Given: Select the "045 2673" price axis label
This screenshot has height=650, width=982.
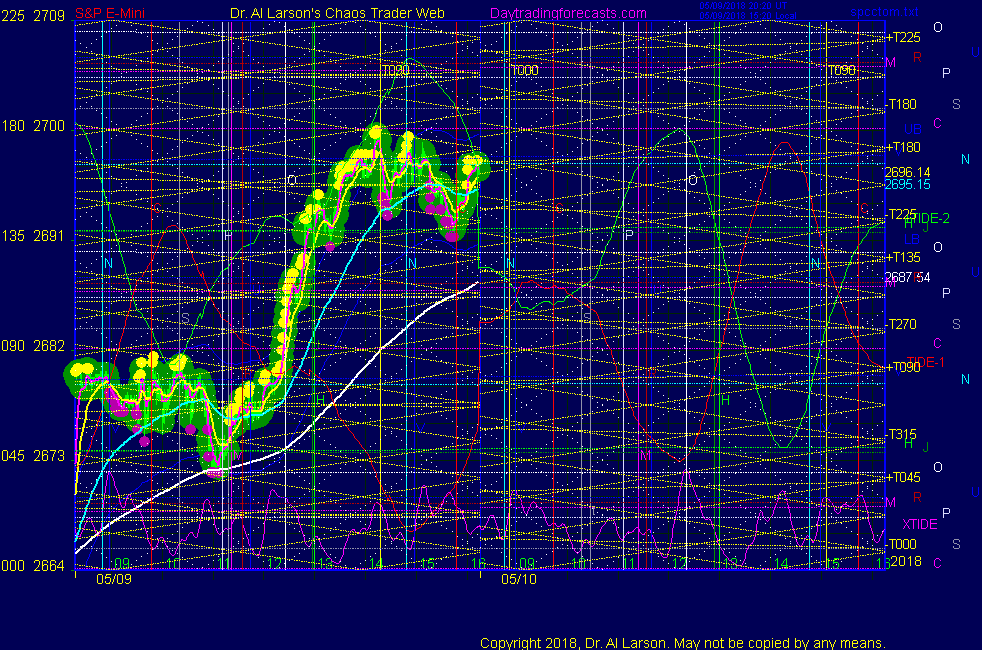Looking at the screenshot, I should (x=33, y=456).
